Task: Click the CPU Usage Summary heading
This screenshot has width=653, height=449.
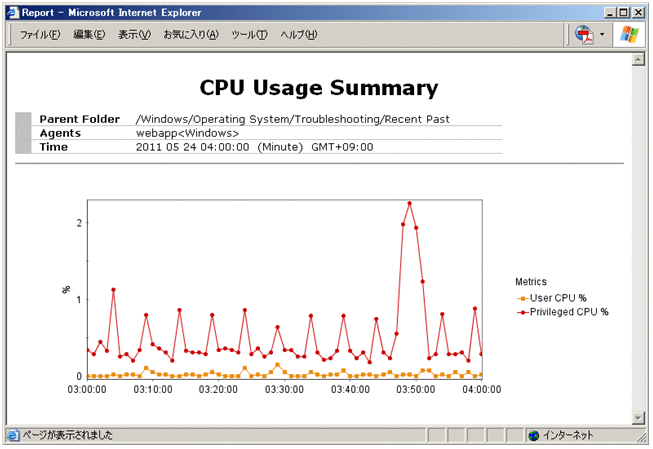Action: tap(319, 88)
